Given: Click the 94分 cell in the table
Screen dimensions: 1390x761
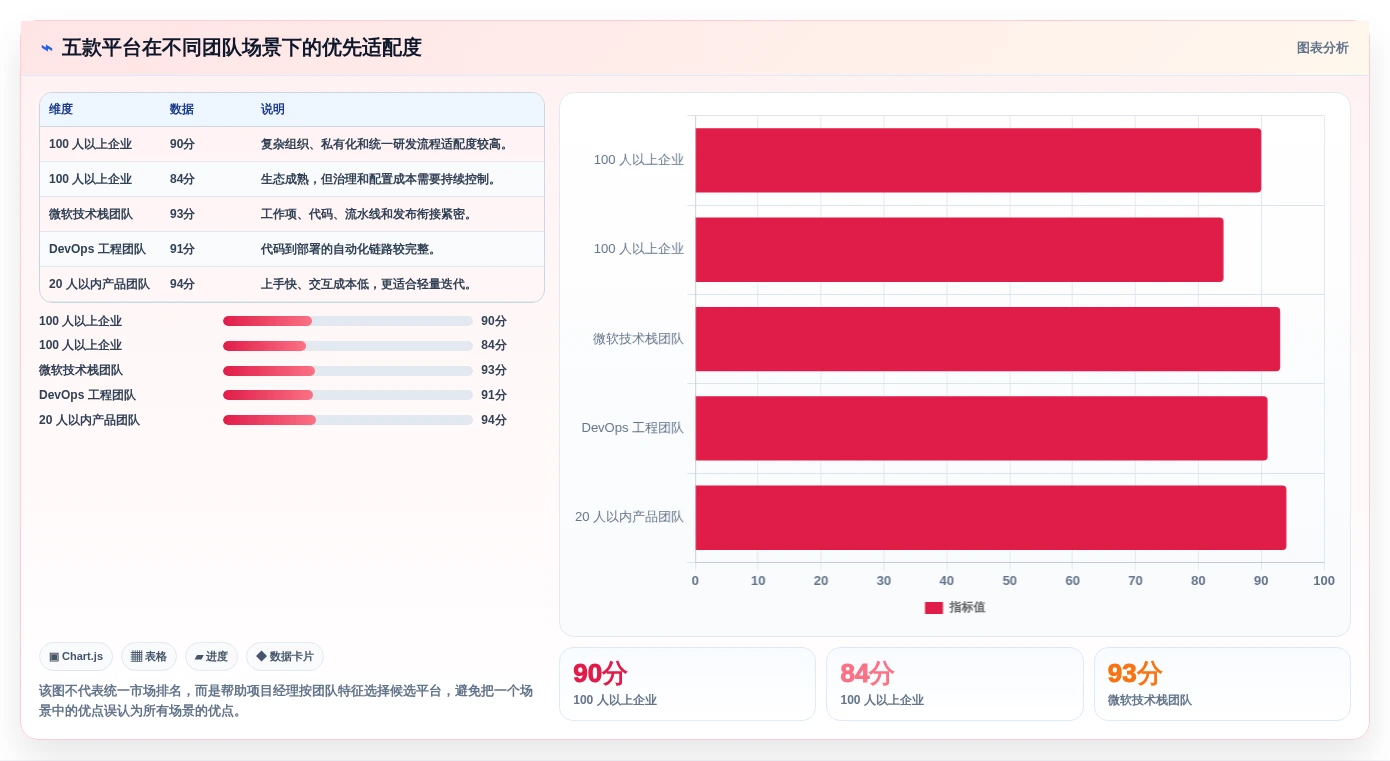Looking at the screenshot, I should click(182, 285).
